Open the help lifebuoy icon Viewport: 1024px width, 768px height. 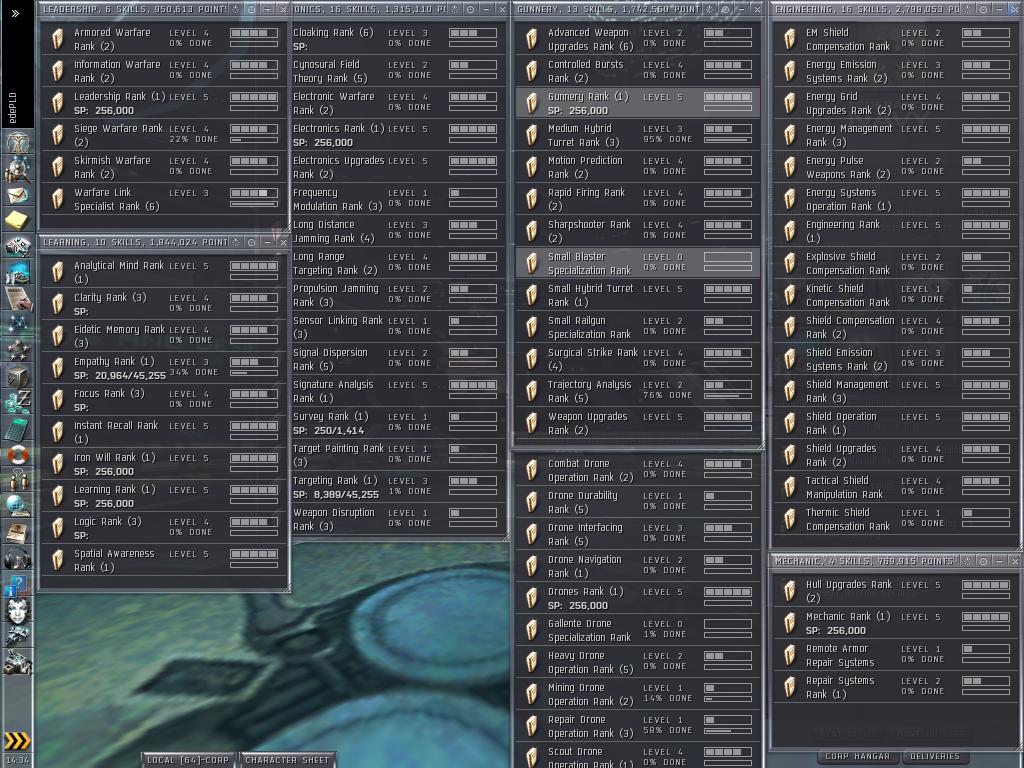[17, 454]
